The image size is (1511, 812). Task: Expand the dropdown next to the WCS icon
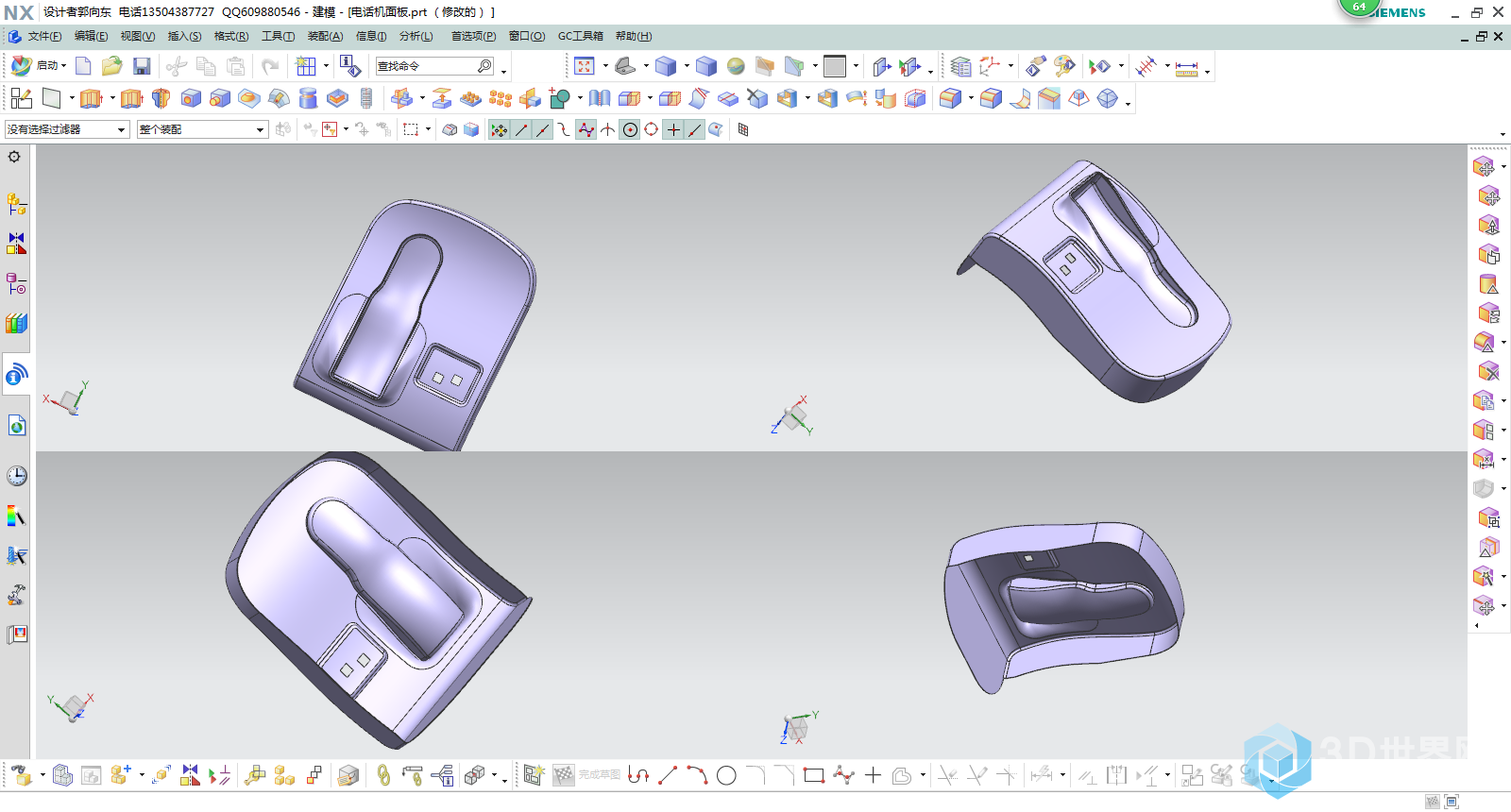coord(1010,66)
